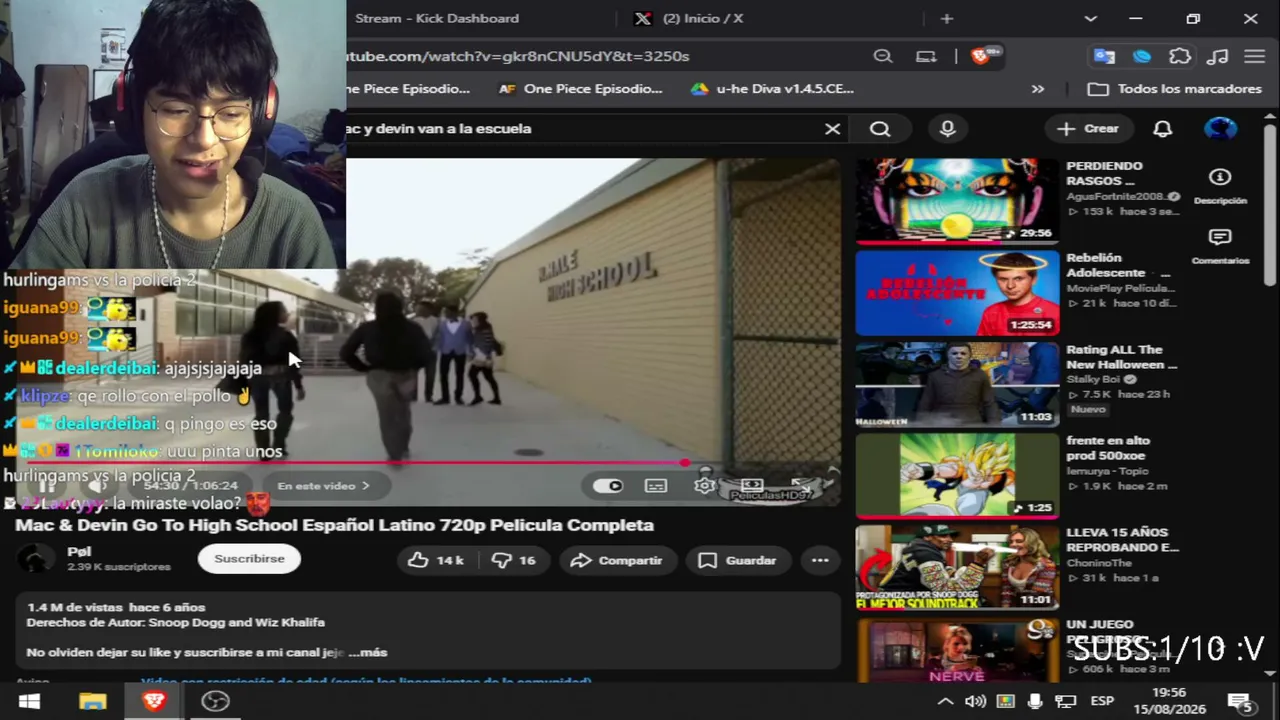Open the tab search dropdown arrow
Image resolution: width=1280 pixels, height=720 pixels.
1091,18
